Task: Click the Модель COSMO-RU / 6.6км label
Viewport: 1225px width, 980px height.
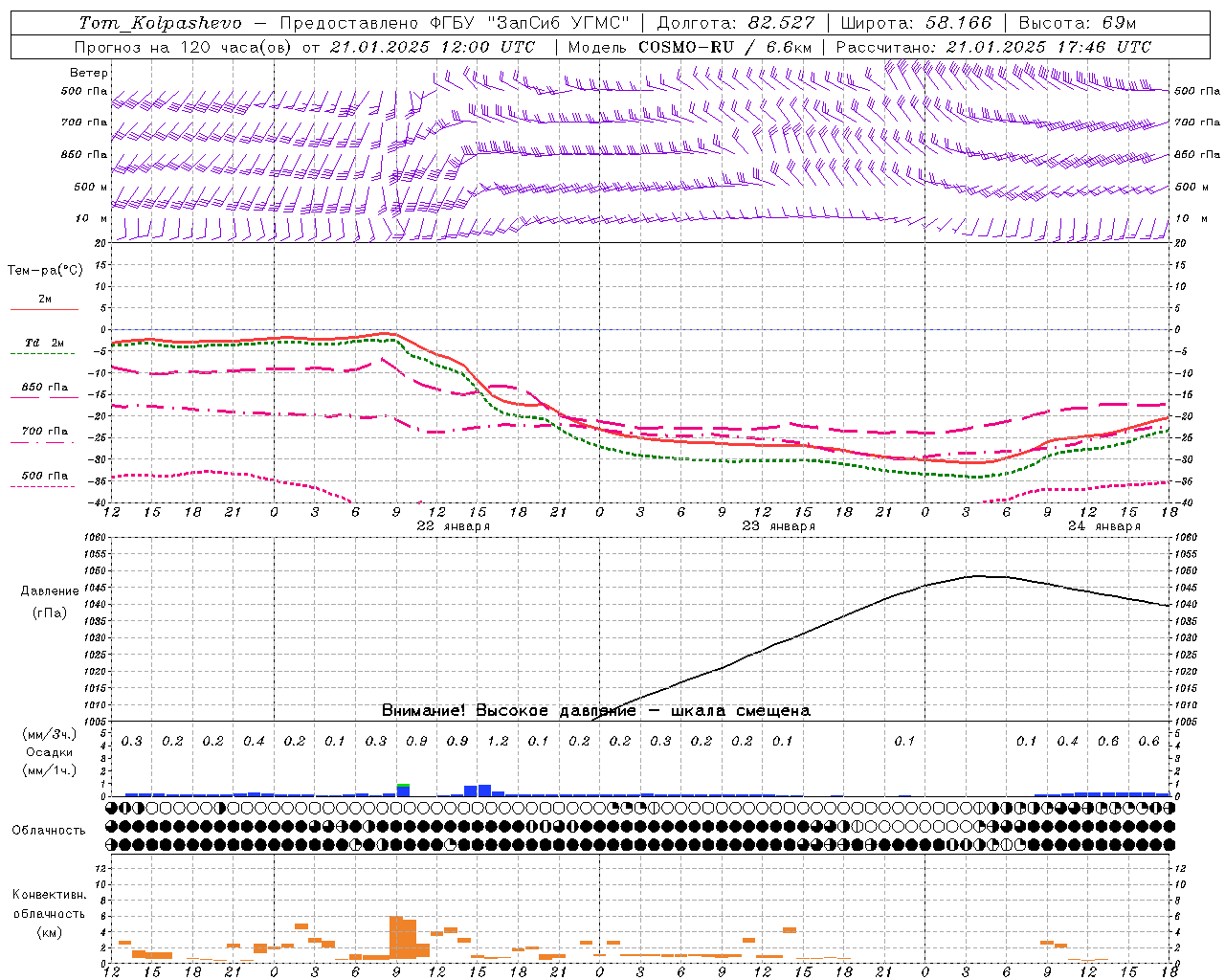Action: click(690, 47)
